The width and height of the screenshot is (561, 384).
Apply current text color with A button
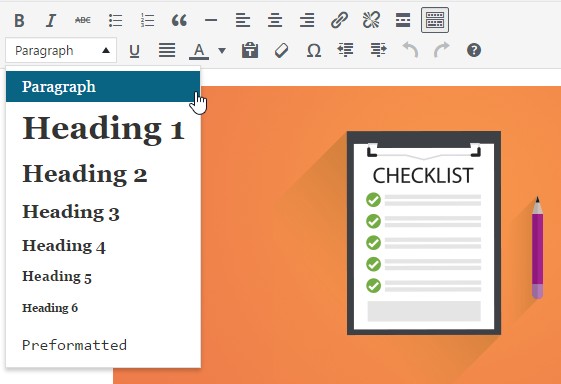tap(199, 51)
